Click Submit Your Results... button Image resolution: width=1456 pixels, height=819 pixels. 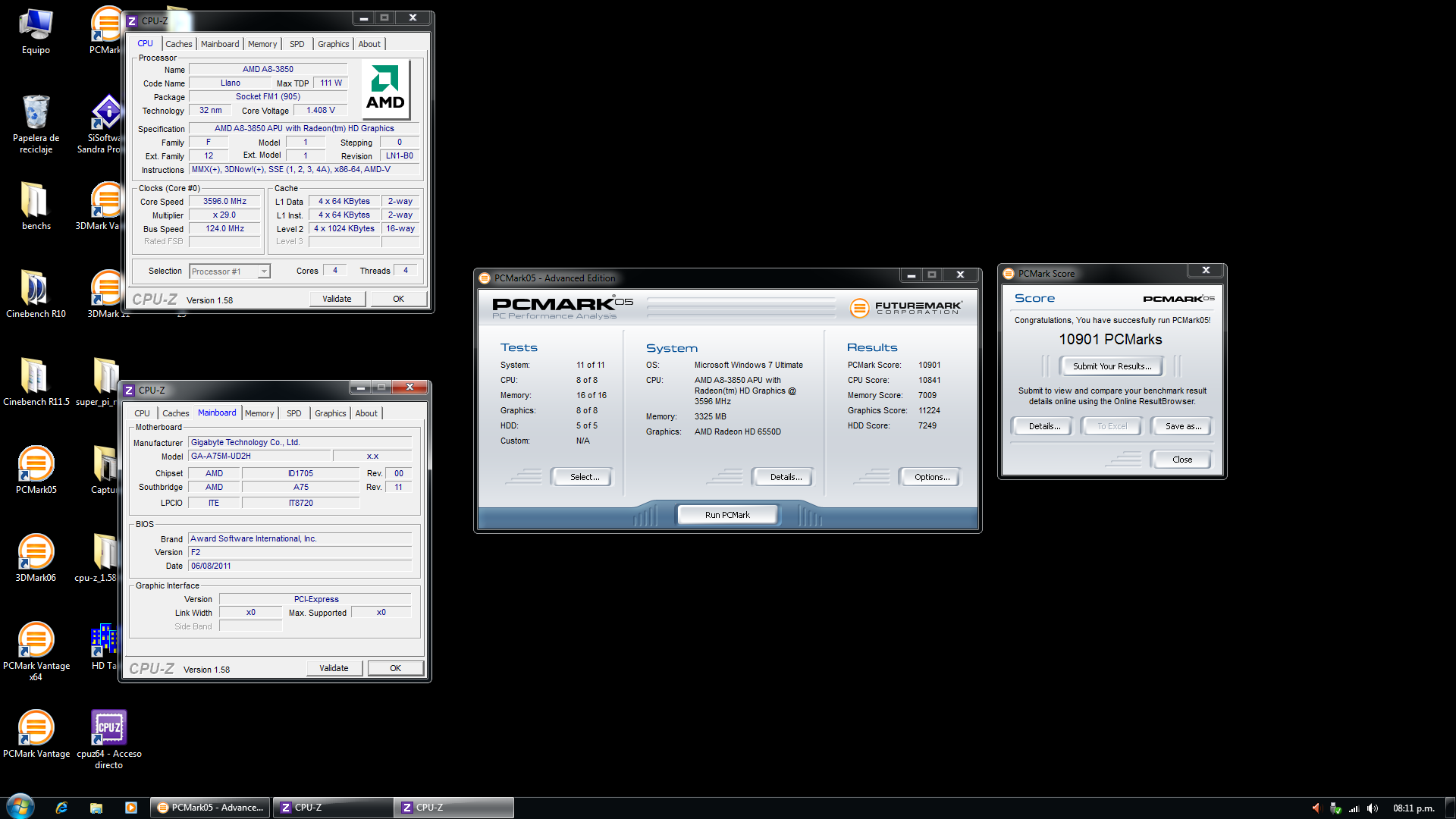pos(1112,366)
